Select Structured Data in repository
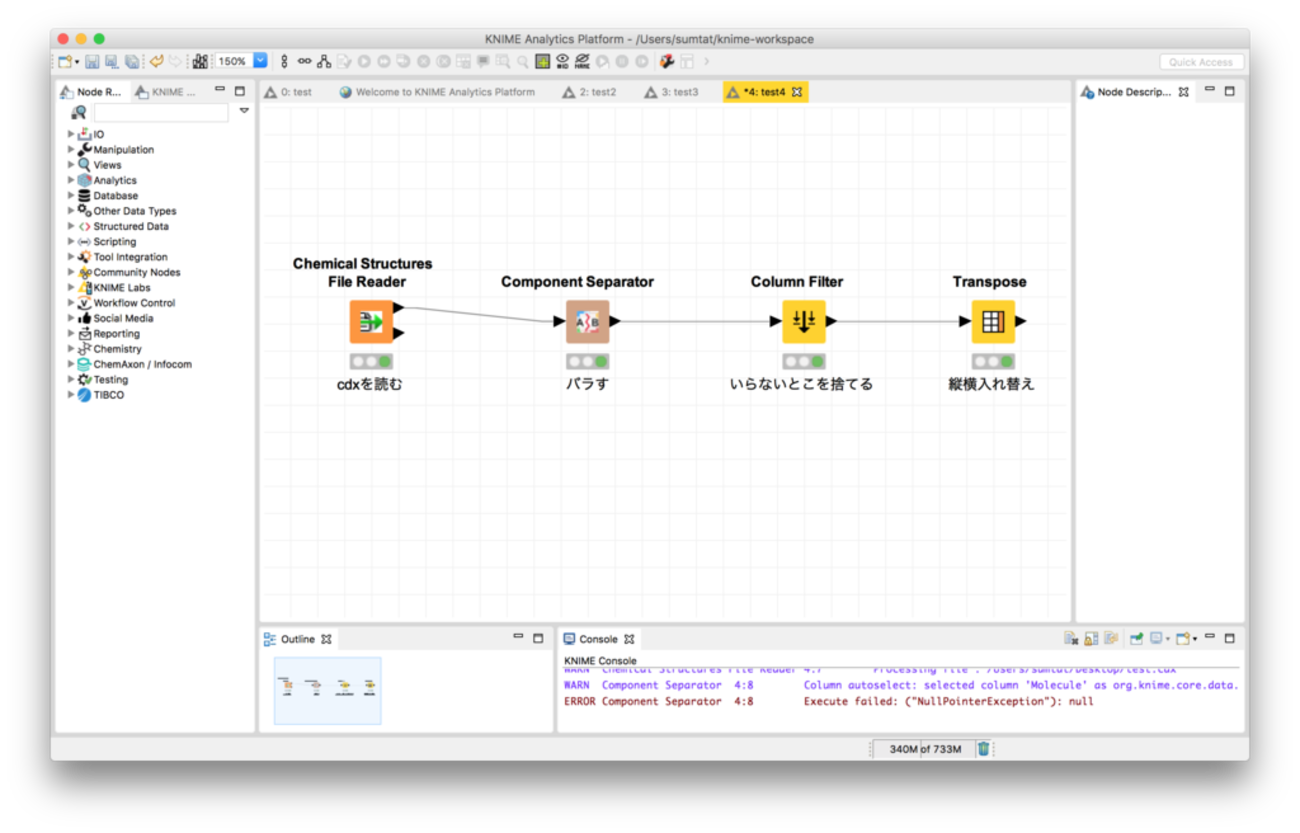 131,226
